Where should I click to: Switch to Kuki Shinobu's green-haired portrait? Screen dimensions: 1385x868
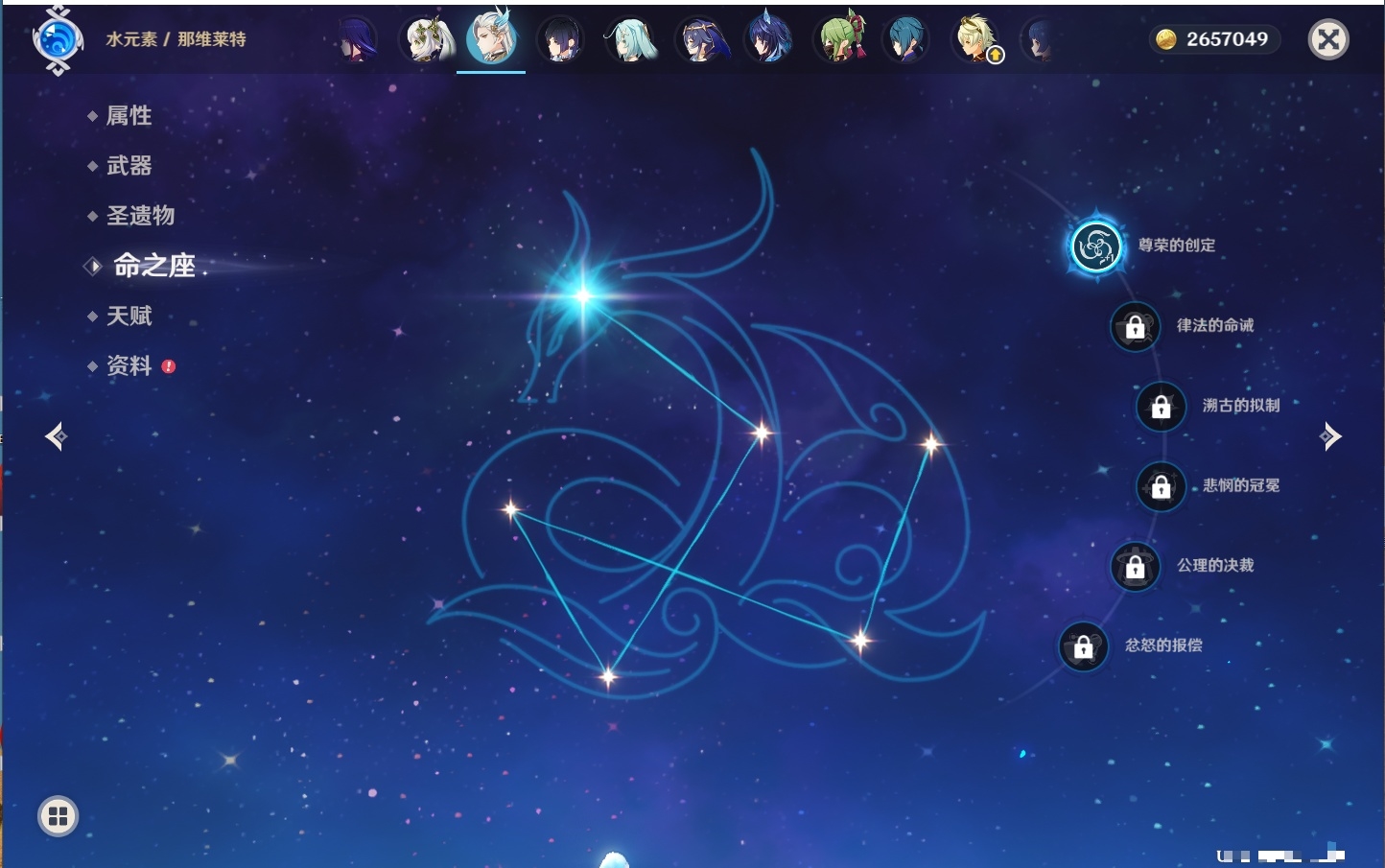(x=839, y=39)
